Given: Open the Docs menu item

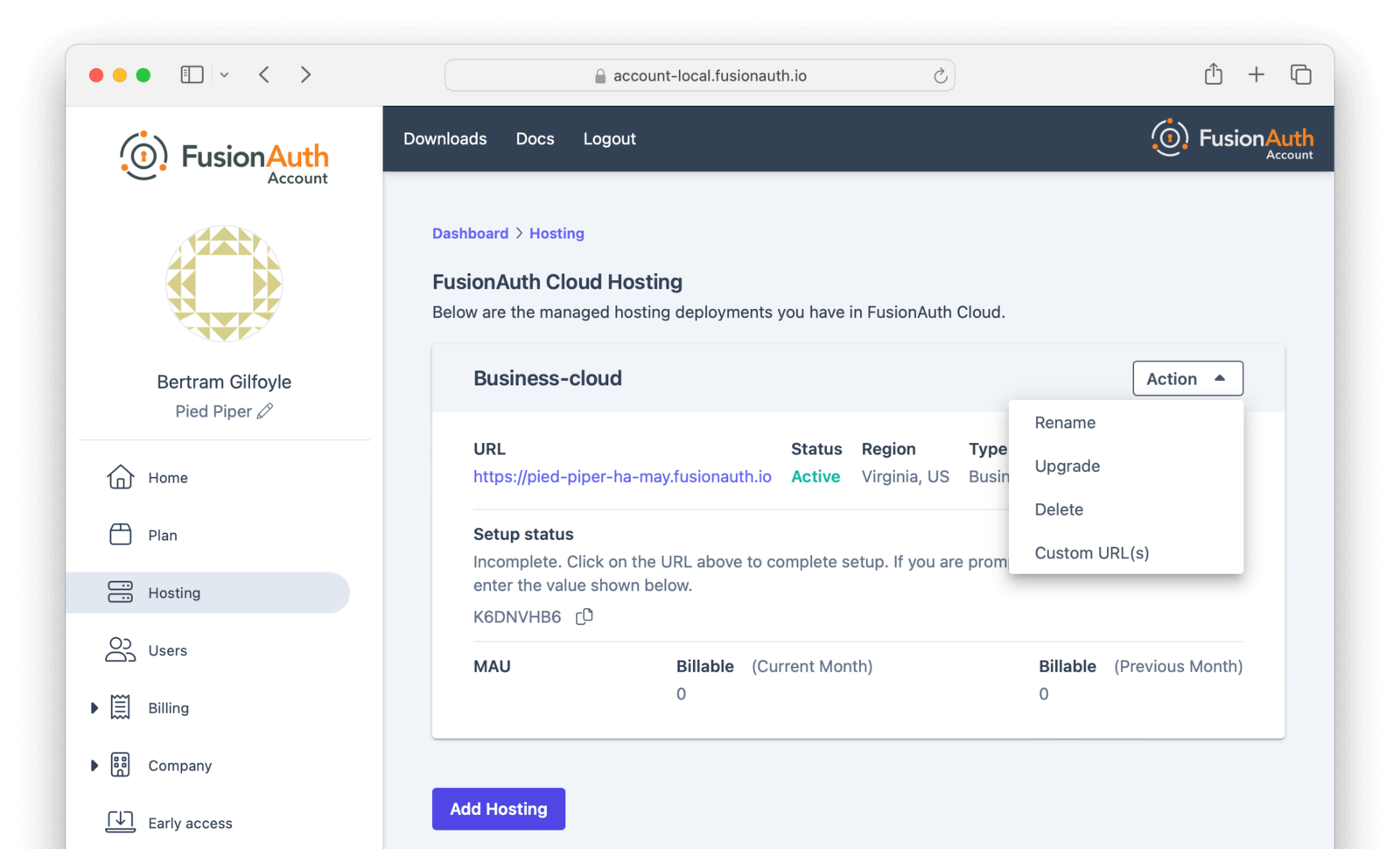Looking at the screenshot, I should click(535, 138).
